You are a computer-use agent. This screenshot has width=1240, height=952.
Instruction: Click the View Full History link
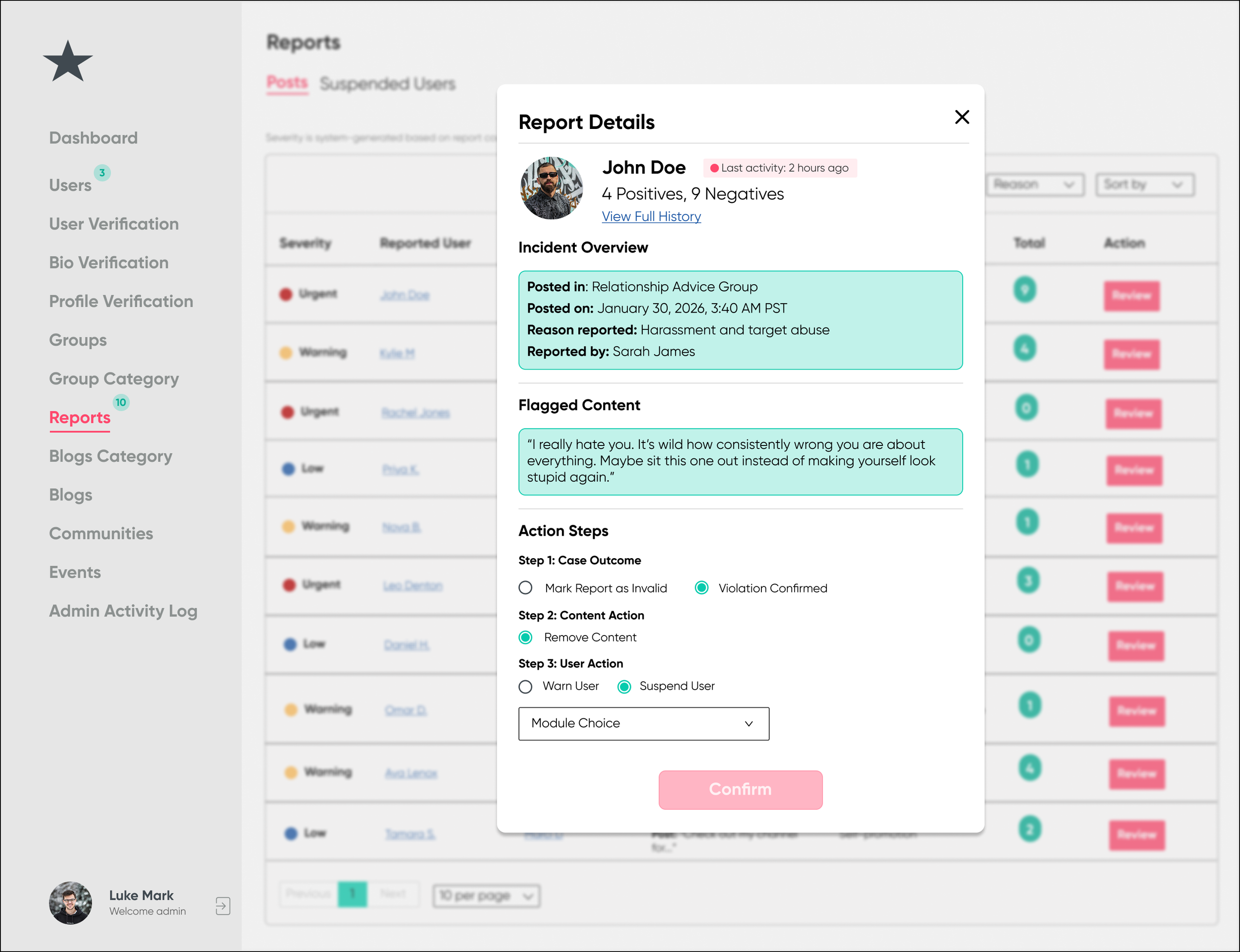(651, 216)
